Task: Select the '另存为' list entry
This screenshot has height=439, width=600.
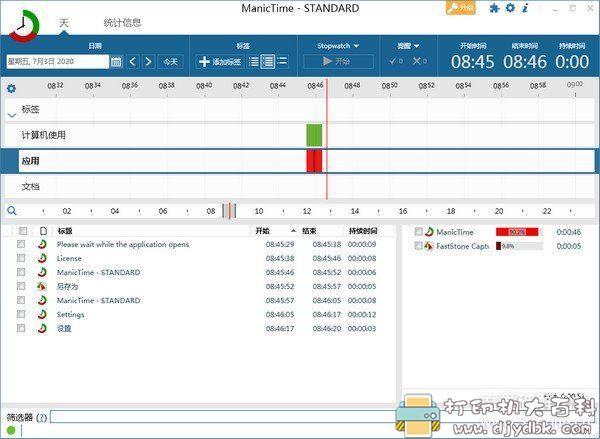Action: click(x=67, y=286)
